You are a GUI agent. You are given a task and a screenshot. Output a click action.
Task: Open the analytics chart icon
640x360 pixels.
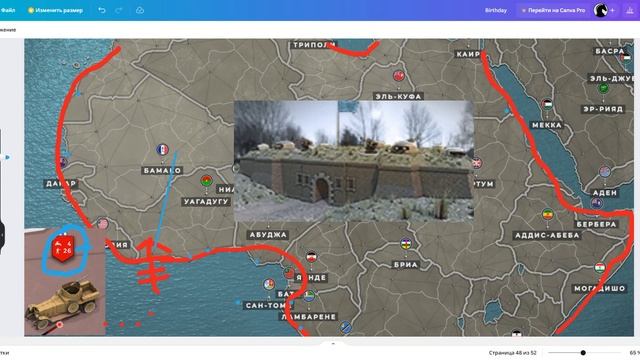[x=630, y=11]
